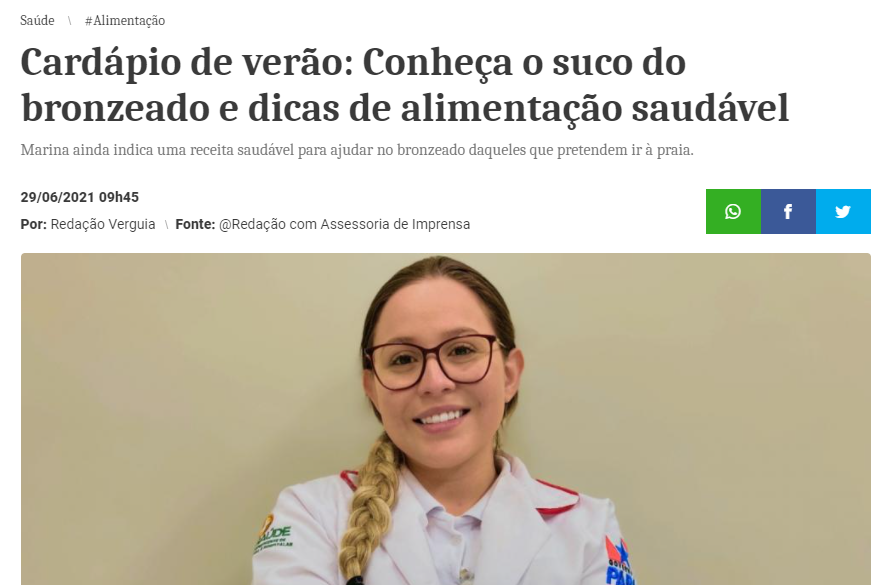
Task: Click the breadcrumb separator after Saúde
Action: click(69, 21)
